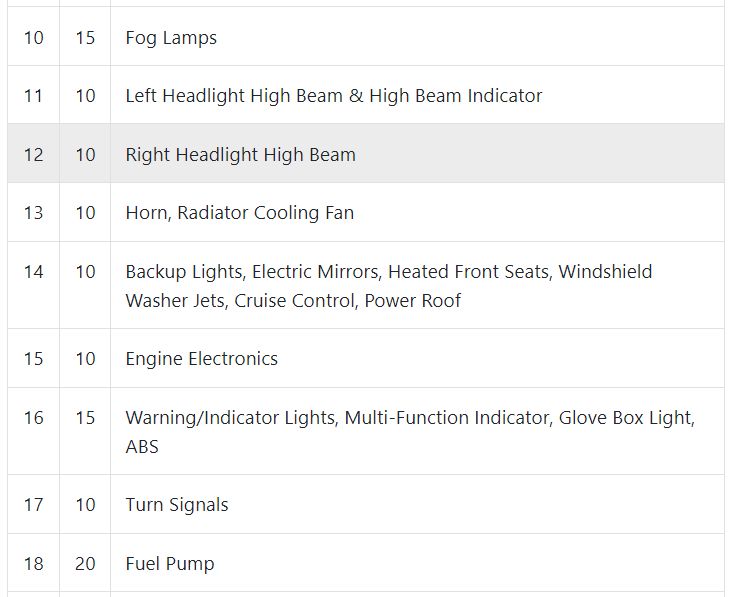729x597 pixels.
Task: Click fuse number 13 cell
Action: coord(33,212)
